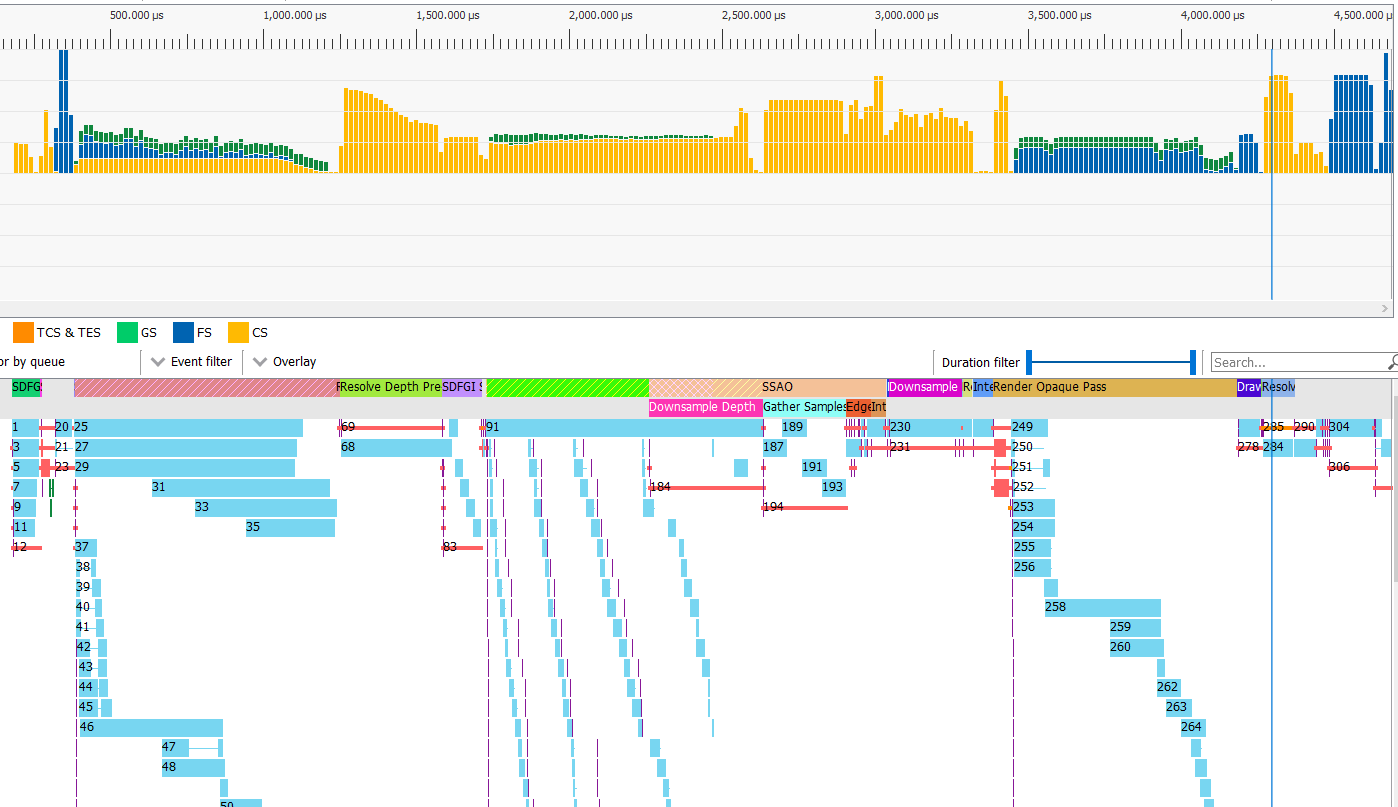Image resolution: width=1398 pixels, height=807 pixels.
Task: Expand the Overlay dropdown
Action: click(285, 362)
